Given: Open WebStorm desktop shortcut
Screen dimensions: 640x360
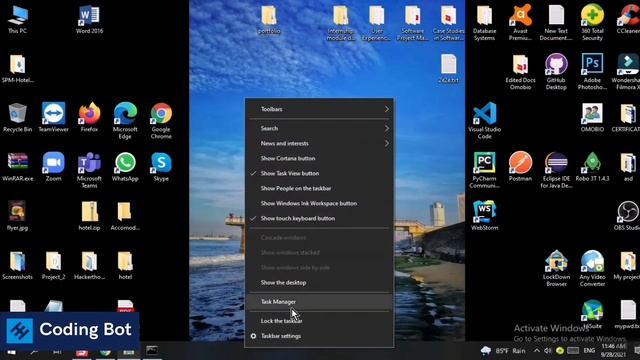Looking at the screenshot, I should click(484, 216).
